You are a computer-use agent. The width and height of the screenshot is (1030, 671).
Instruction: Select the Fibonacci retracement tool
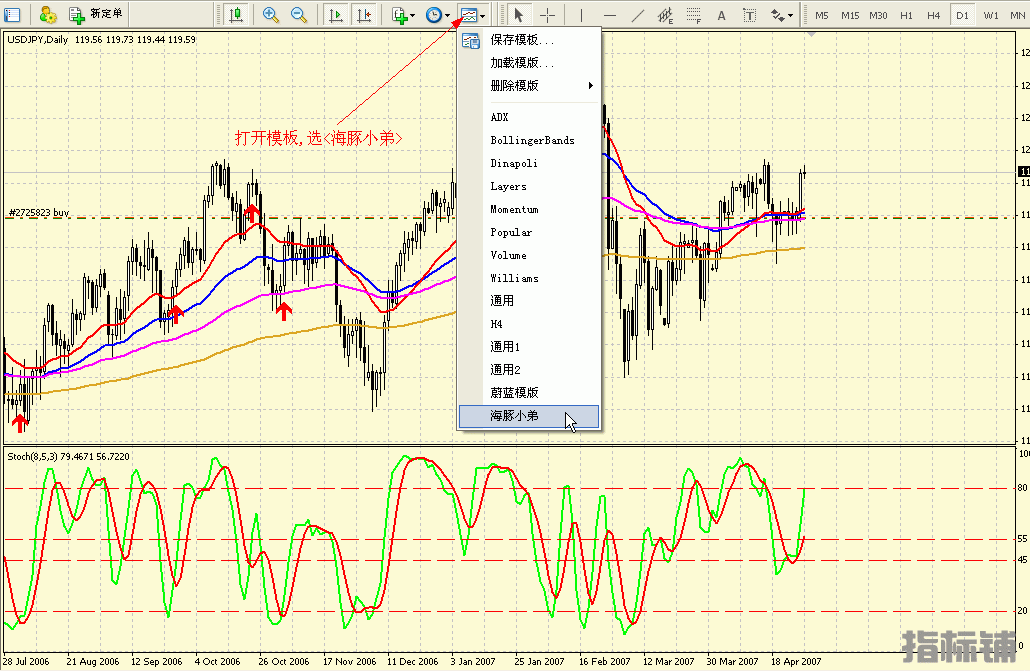(693, 15)
